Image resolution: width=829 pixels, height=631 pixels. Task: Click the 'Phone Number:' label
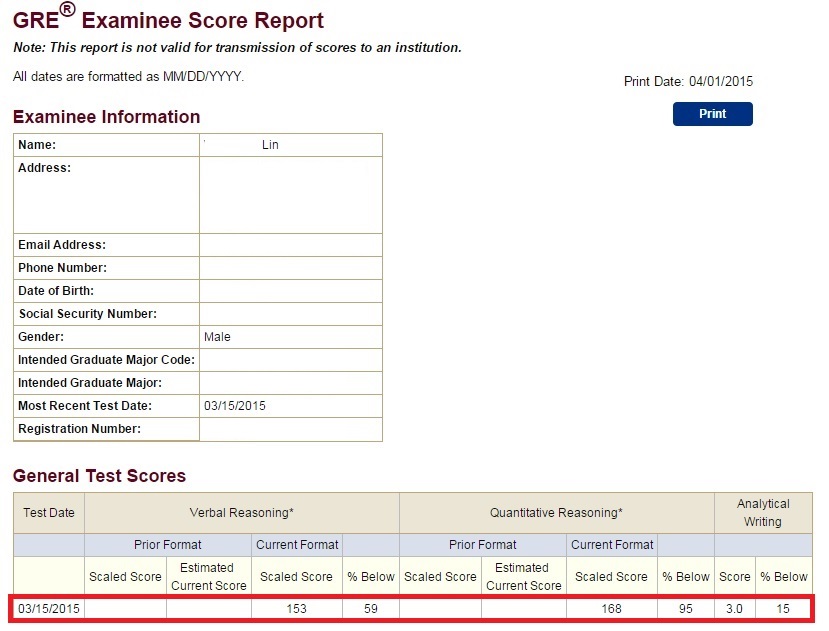pos(62,268)
